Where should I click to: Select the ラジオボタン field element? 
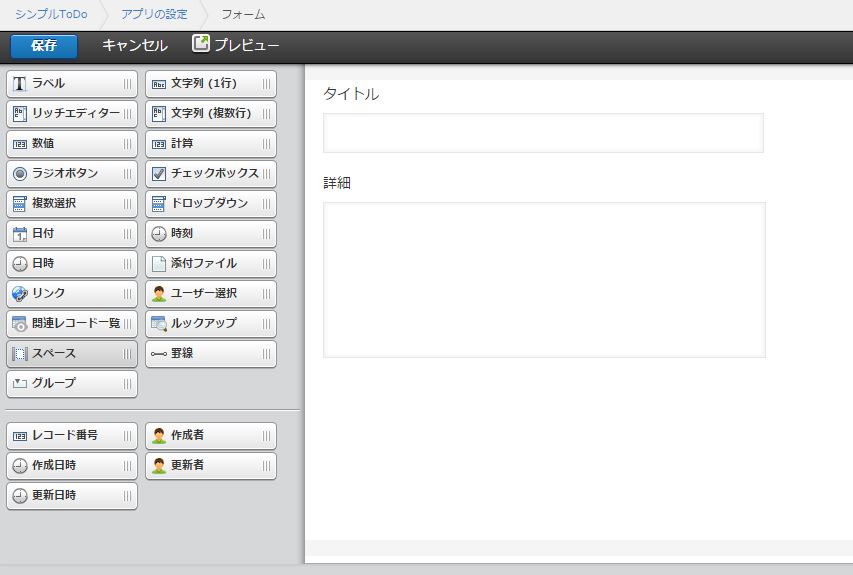(71, 174)
